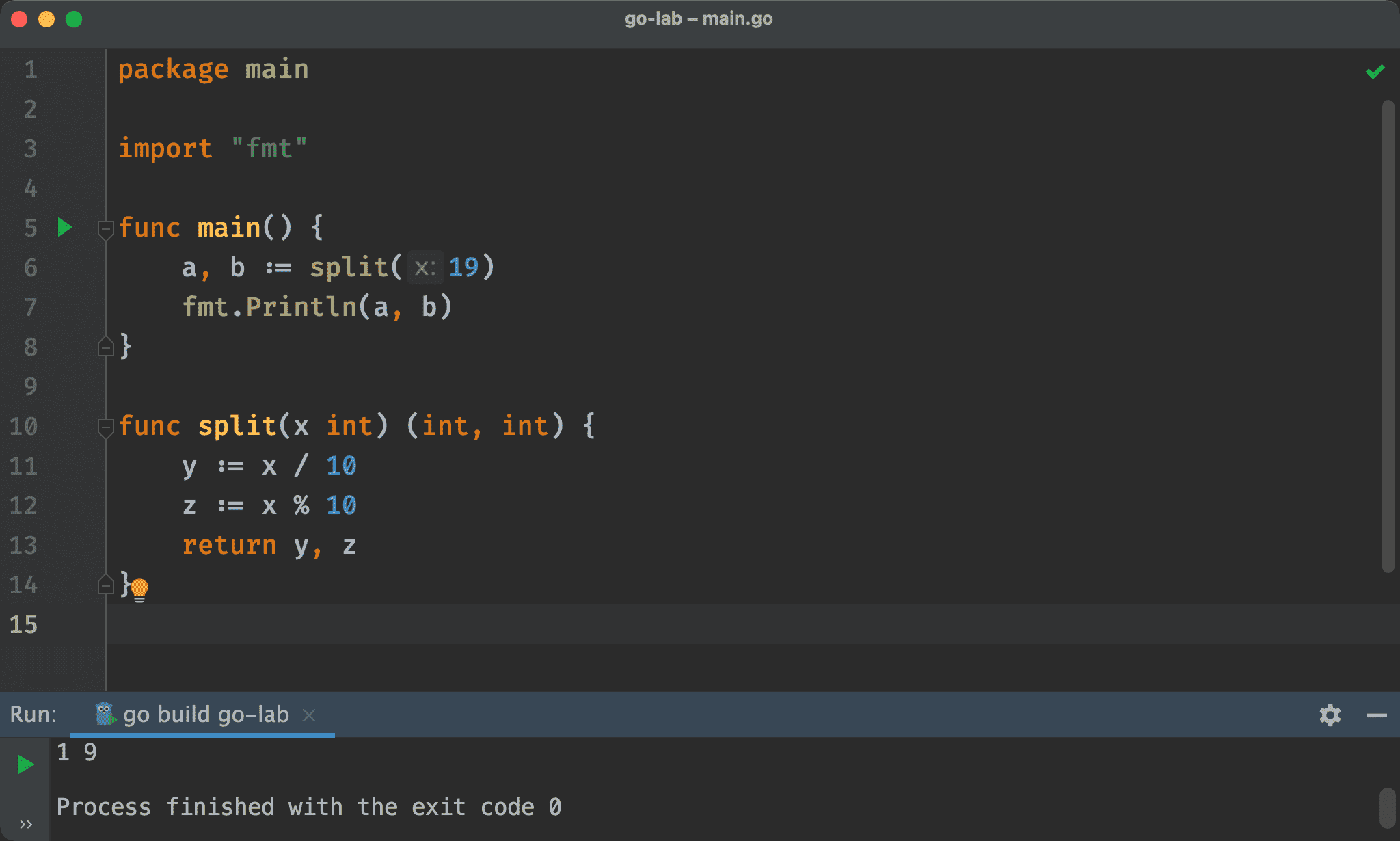The image size is (1400, 841).
Task: Click the Run console scrollbar thumb
Action: [1387, 807]
